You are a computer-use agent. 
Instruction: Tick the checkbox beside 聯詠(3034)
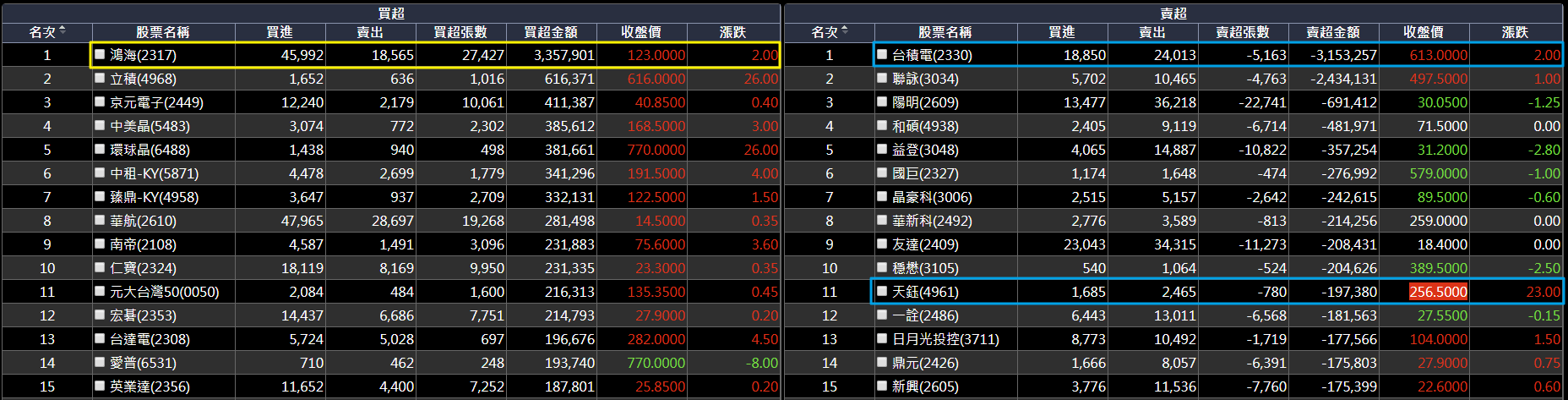883,78
